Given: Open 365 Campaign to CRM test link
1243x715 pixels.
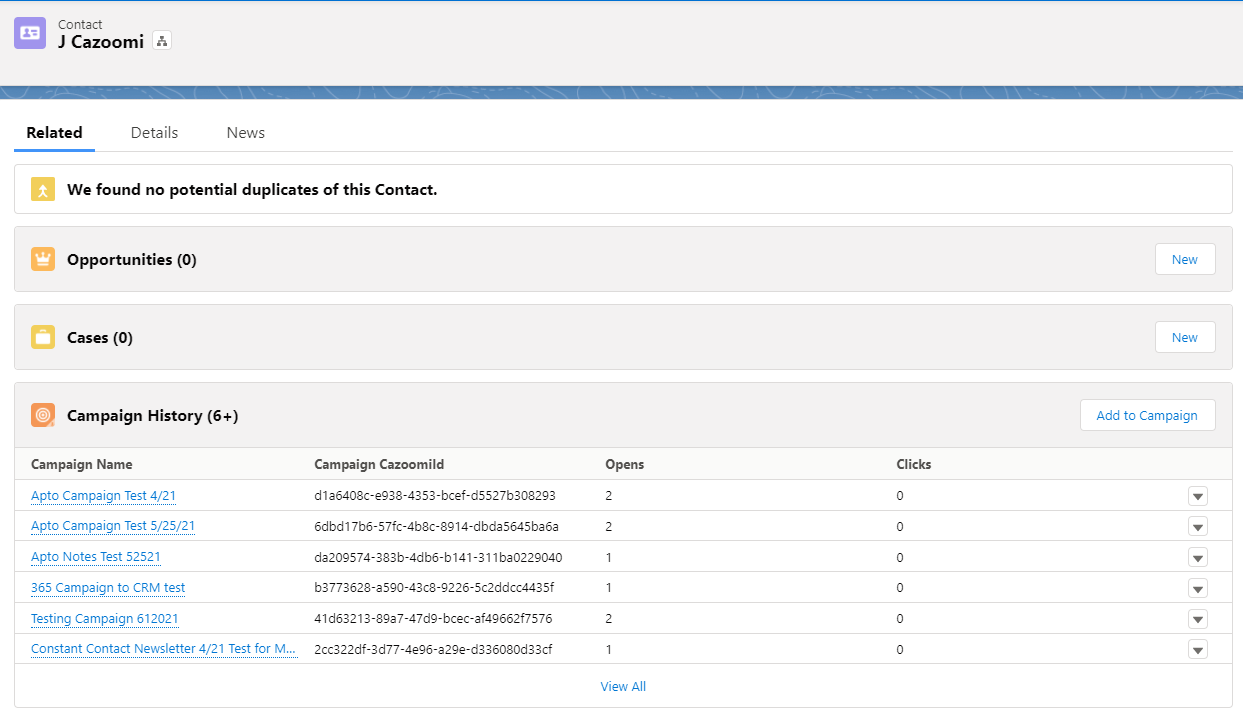Looking at the screenshot, I should 108,588.
